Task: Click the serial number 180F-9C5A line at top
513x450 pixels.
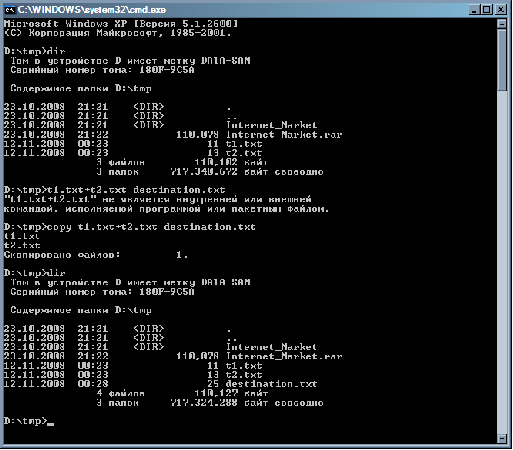Action: [x=102, y=70]
